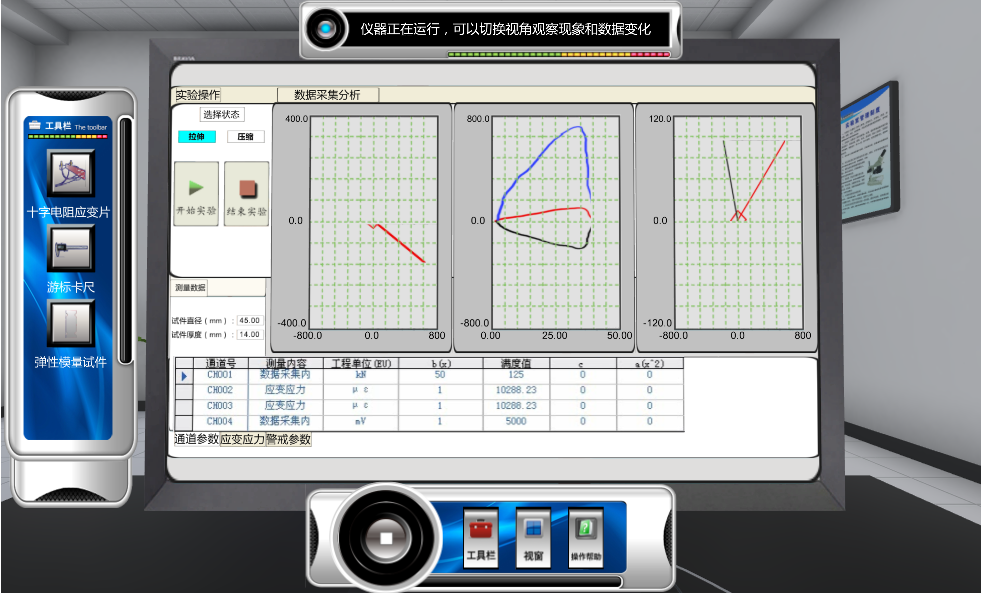Pick the 游标卡尺 caliper tool
The image size is (982, 593).
(71, 248)
